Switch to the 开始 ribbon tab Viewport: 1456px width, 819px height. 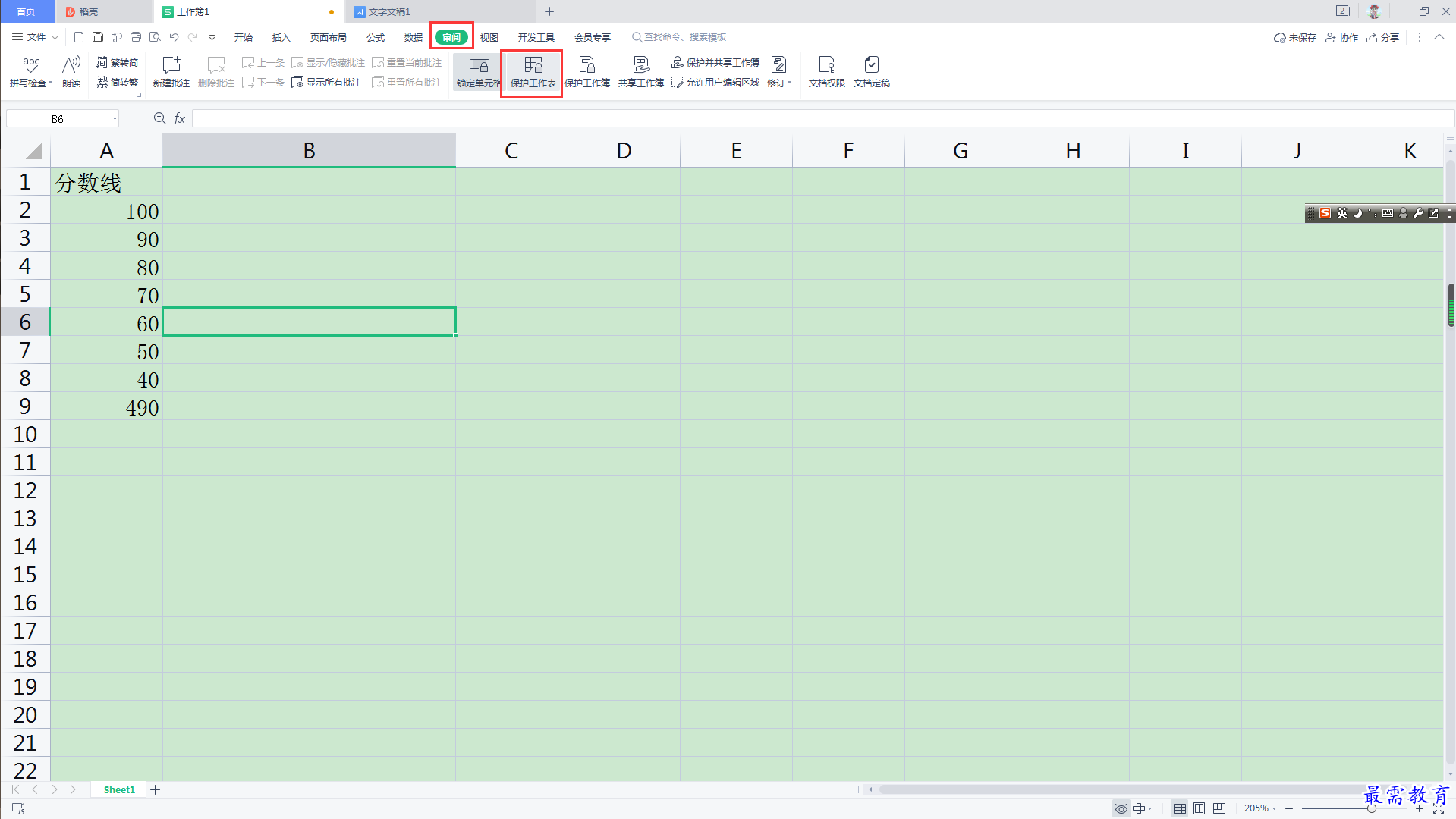[244, 37]
